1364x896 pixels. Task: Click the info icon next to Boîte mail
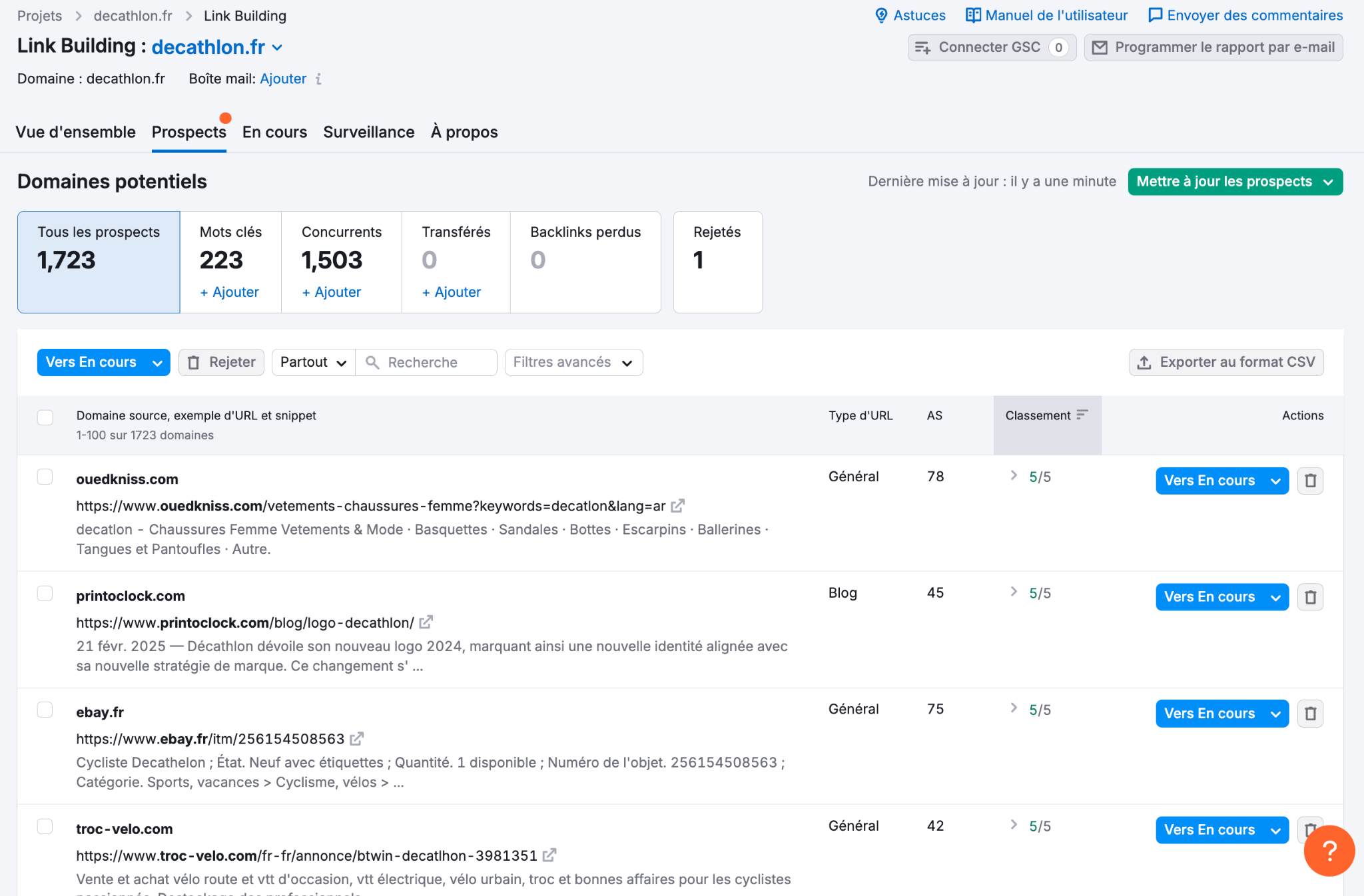coord(318,79)
